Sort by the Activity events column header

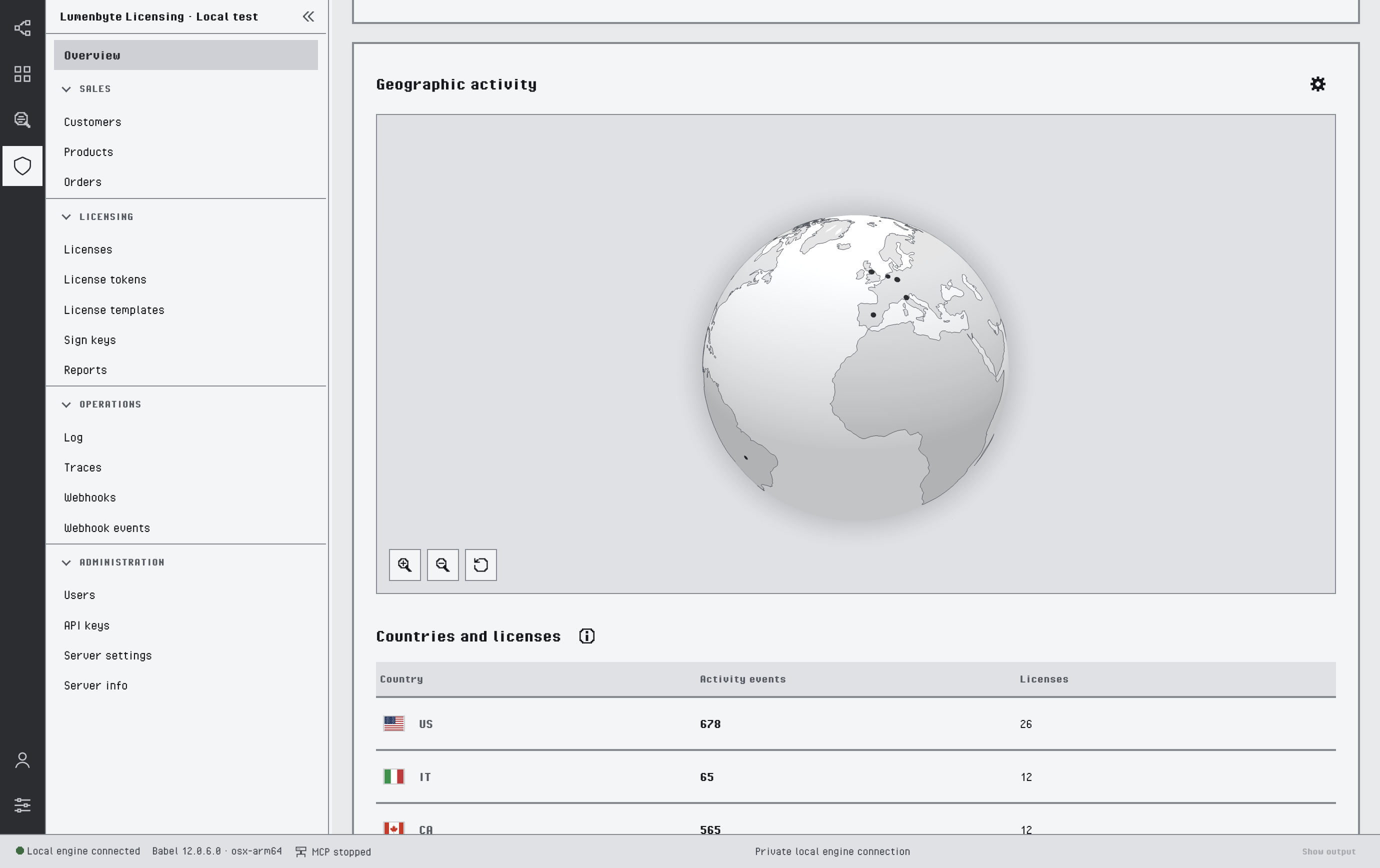(742, 679)
